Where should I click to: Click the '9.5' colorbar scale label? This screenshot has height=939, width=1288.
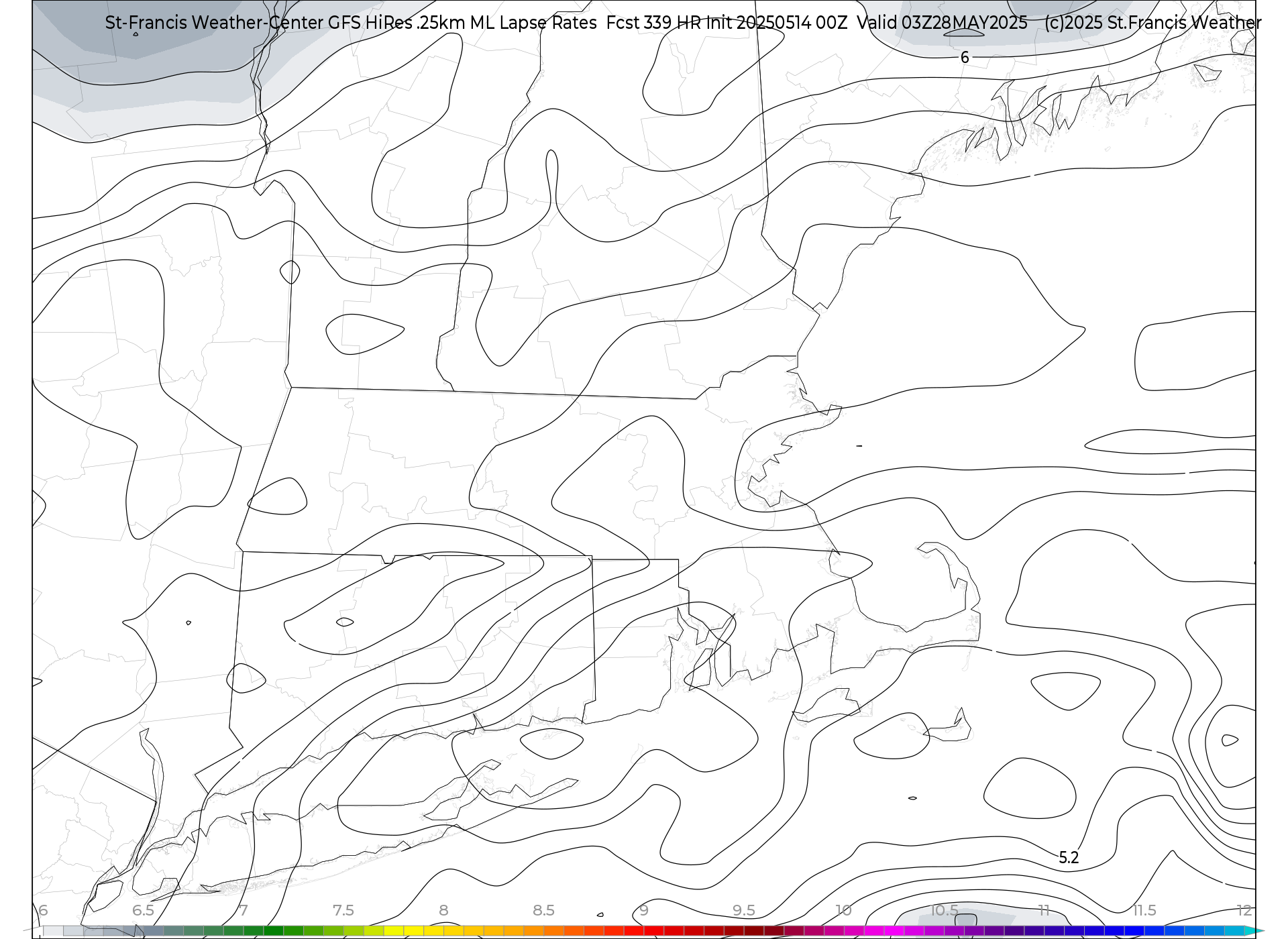(x=744, y=910)
